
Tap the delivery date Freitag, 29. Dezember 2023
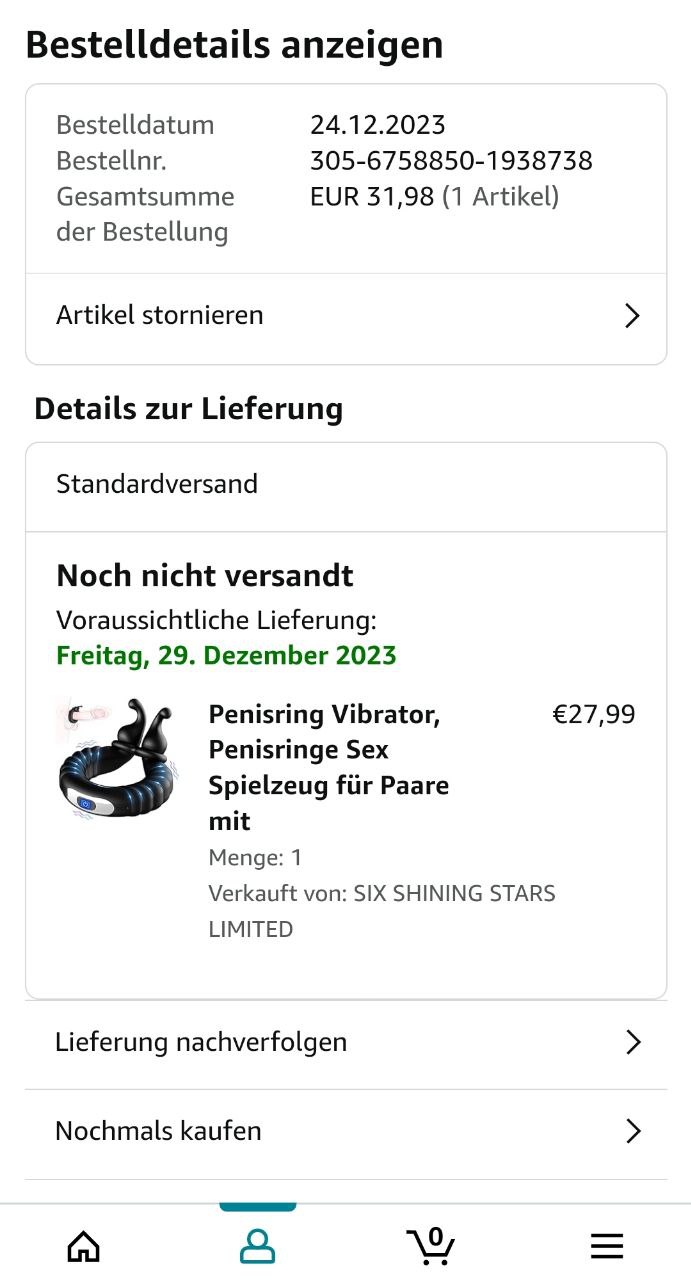226,656
